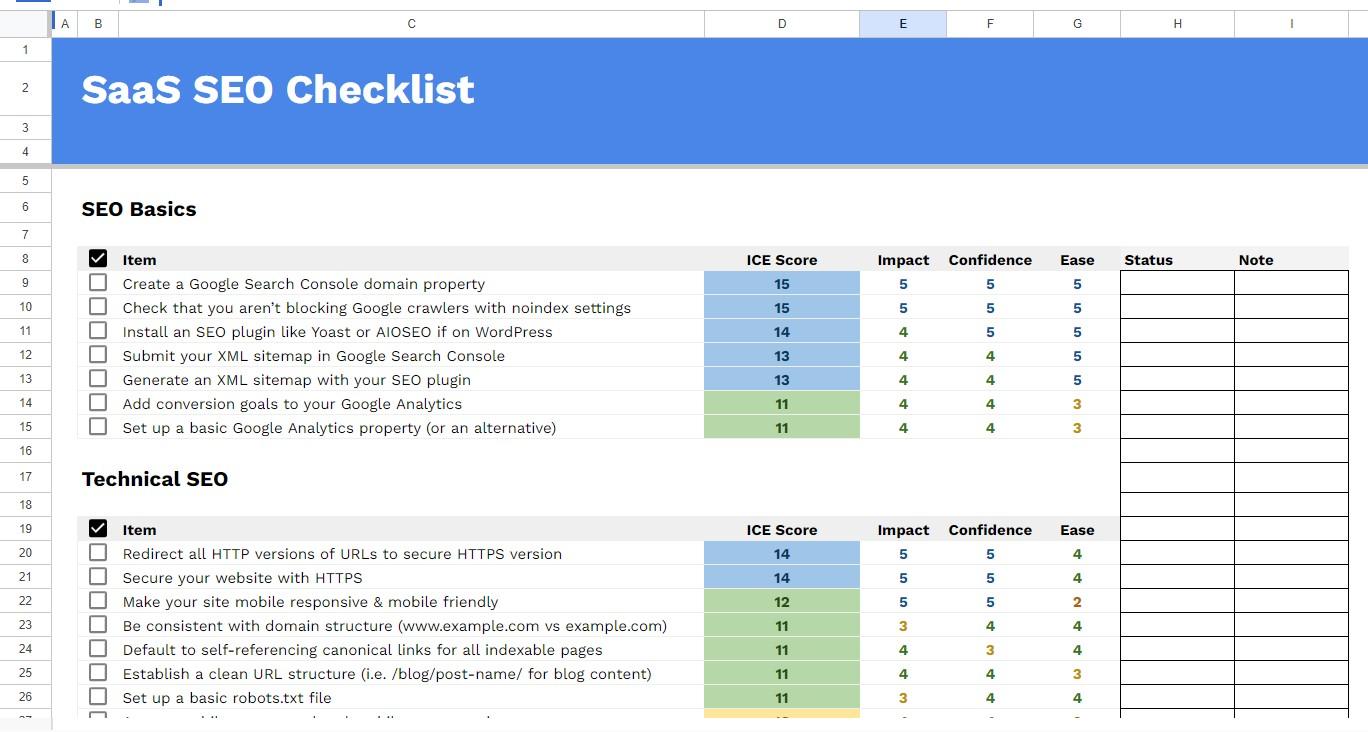The height and width of the screenshot is (732, 1368).
Task: Check the box for Create a Google Search Console domain property
Action: [x=98, y=283]
